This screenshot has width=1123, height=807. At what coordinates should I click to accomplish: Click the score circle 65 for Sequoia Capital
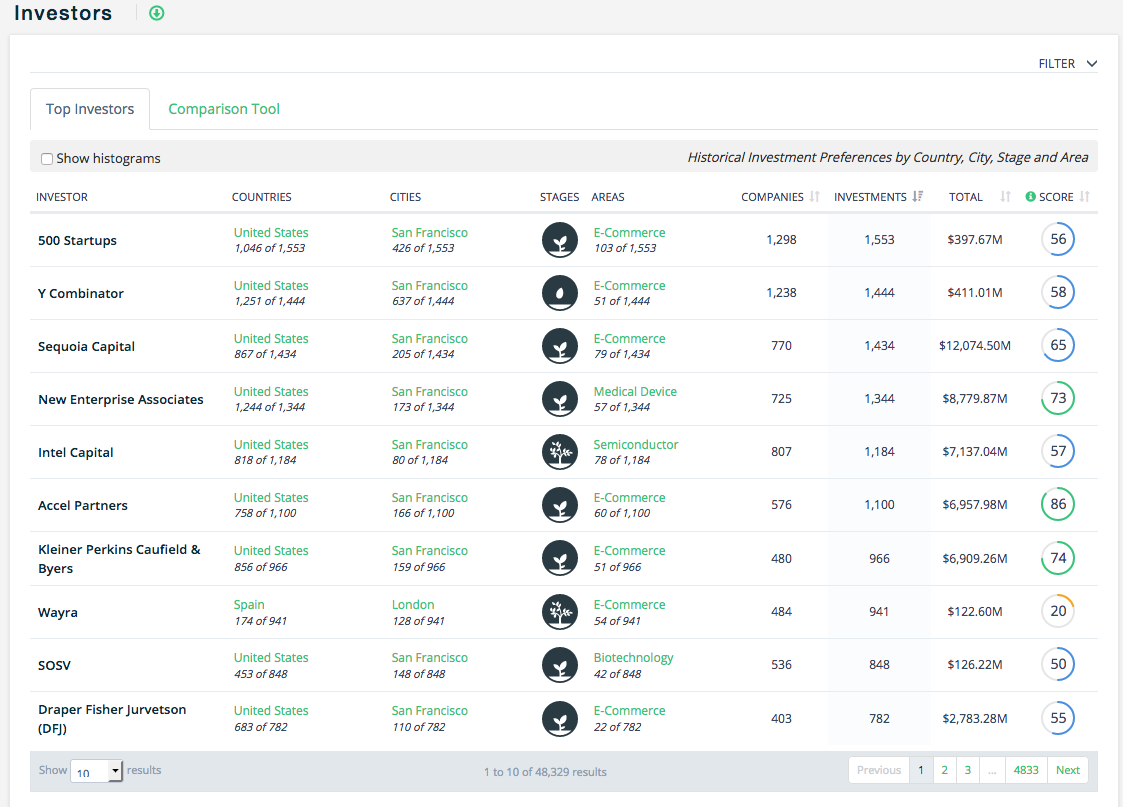(1058, 345)
